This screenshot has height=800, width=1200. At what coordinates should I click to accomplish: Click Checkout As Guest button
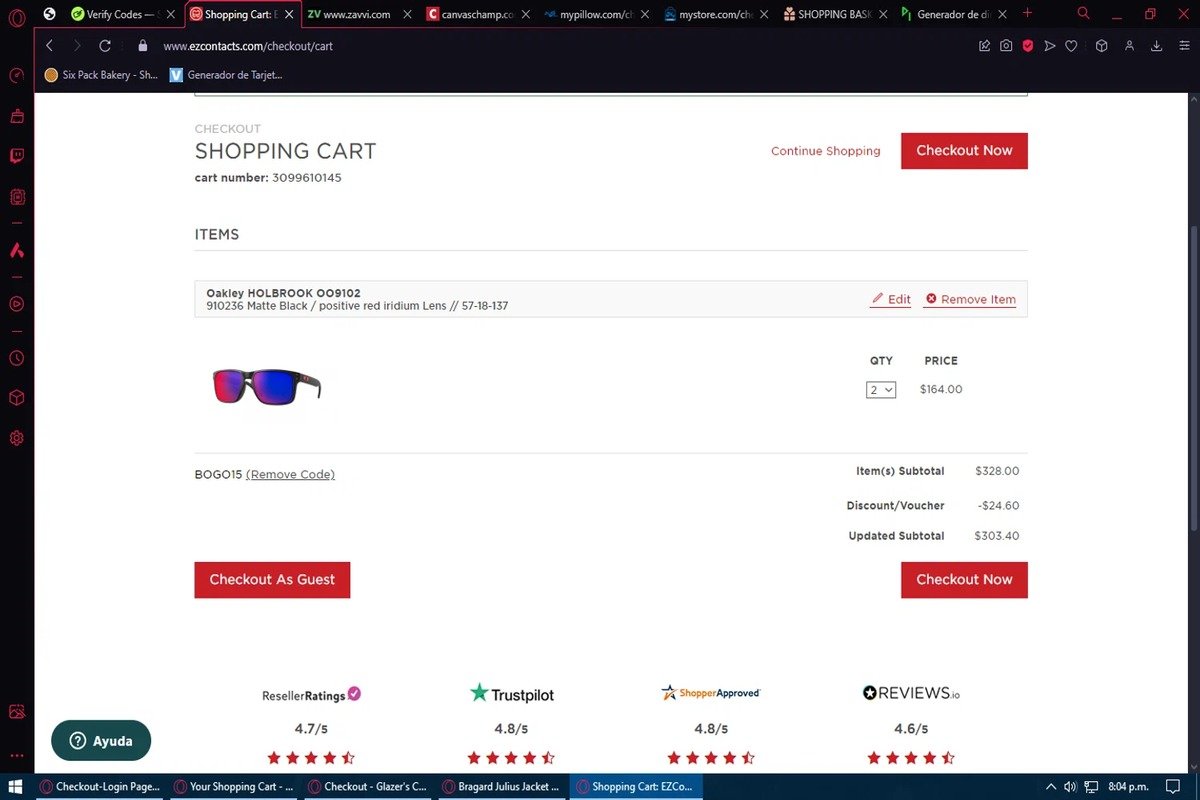click(272, 580)
